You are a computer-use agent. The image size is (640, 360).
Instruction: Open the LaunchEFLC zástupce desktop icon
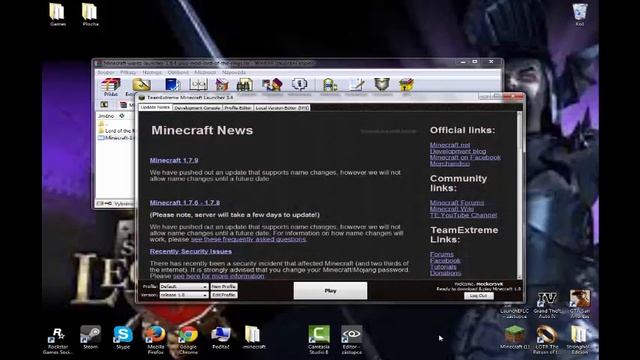[x=514, y=311]
